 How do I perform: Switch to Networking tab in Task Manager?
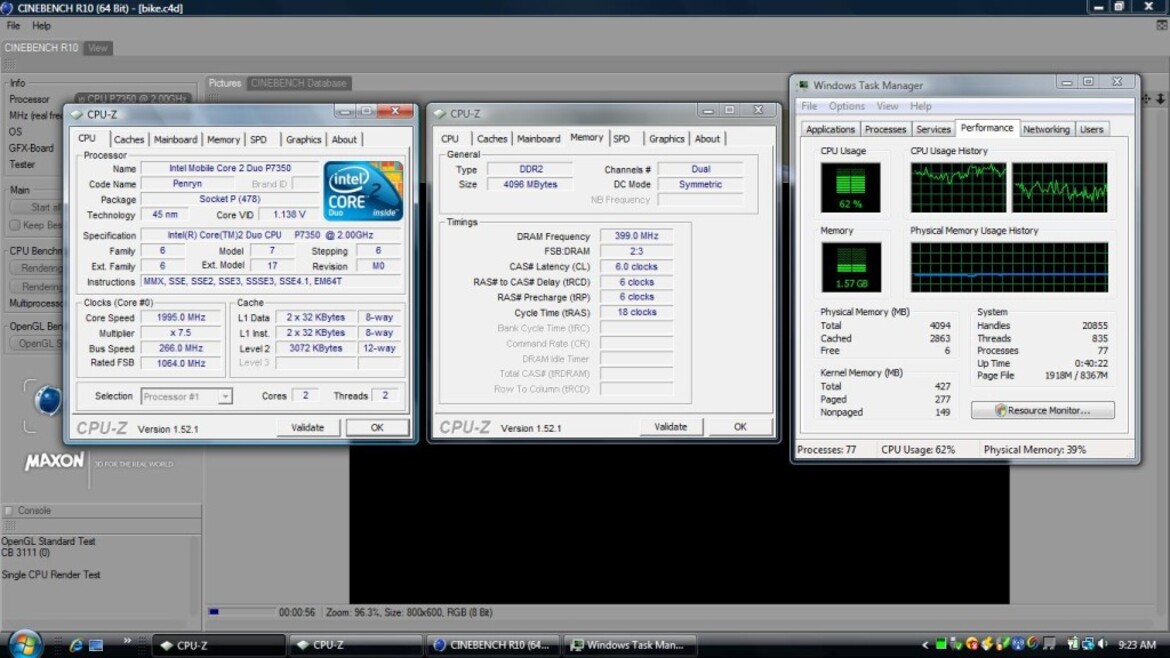point(1046,129)
